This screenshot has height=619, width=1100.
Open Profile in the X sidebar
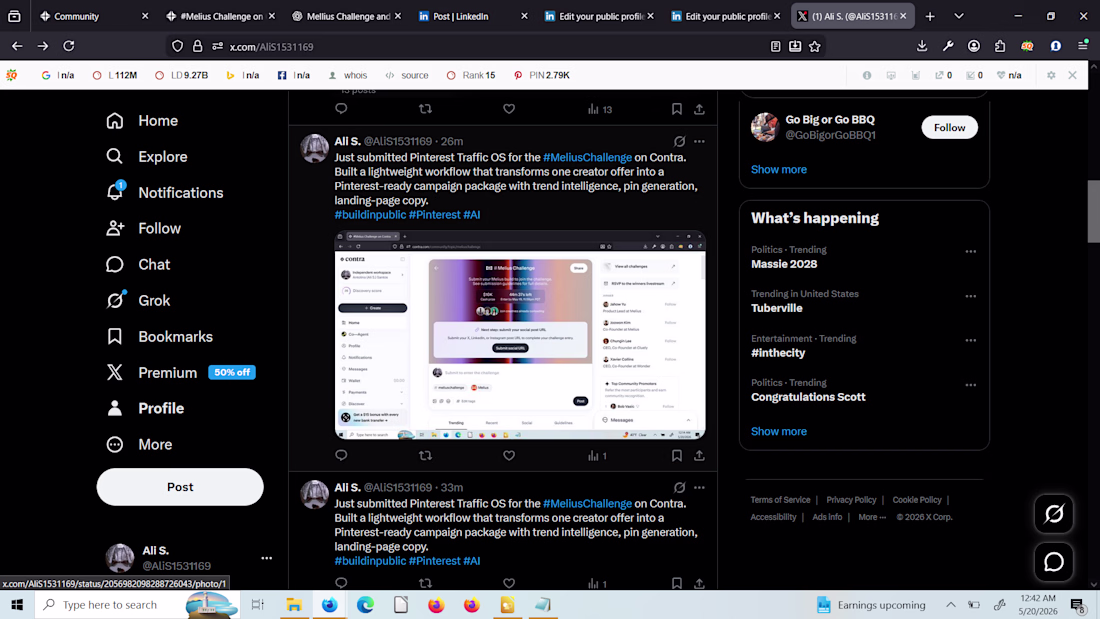(x=145, y=408)
